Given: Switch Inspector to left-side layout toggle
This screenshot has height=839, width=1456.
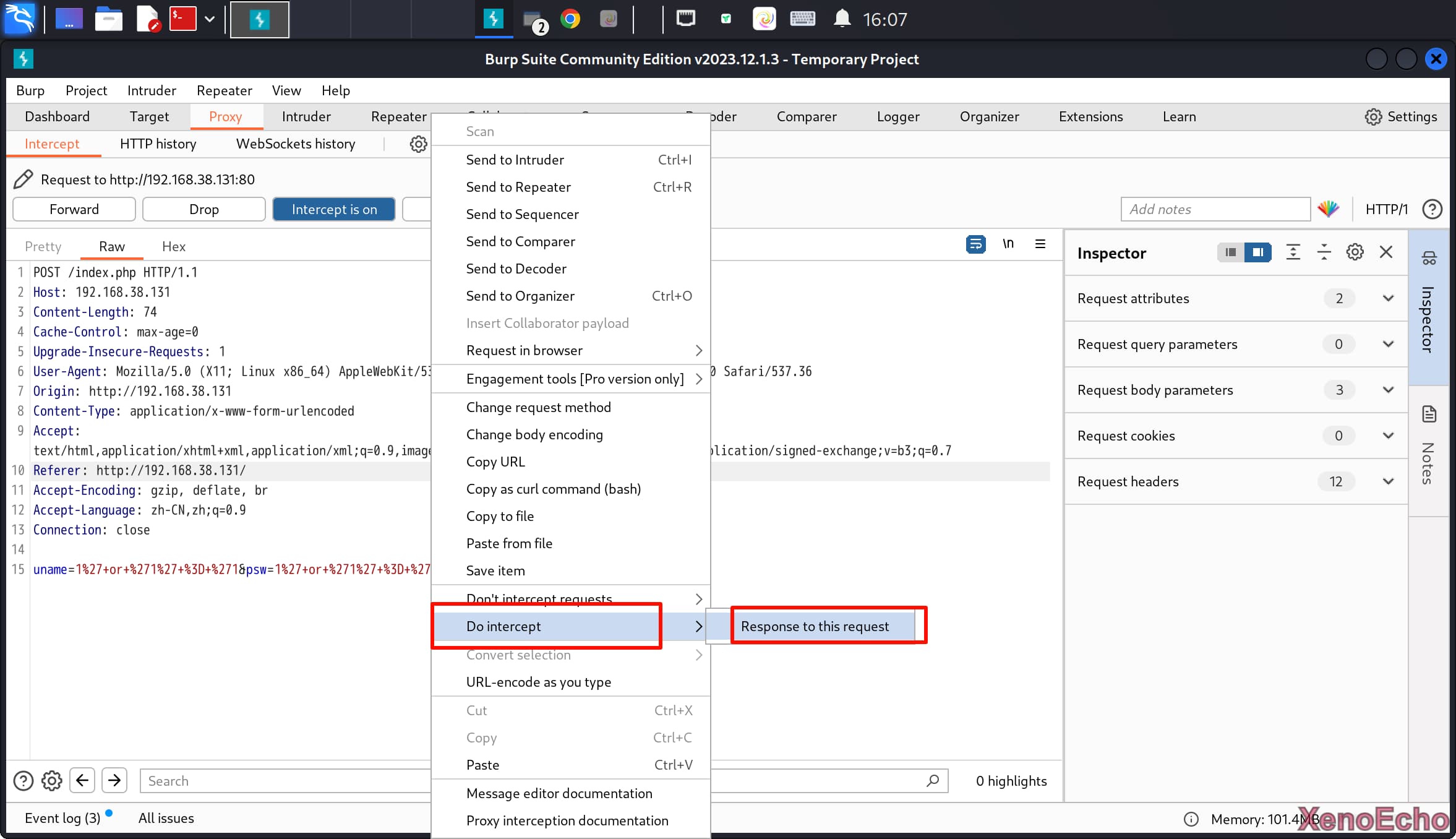Looking at the screenshot, I should pyautogui.click(x=1231, y=252).
